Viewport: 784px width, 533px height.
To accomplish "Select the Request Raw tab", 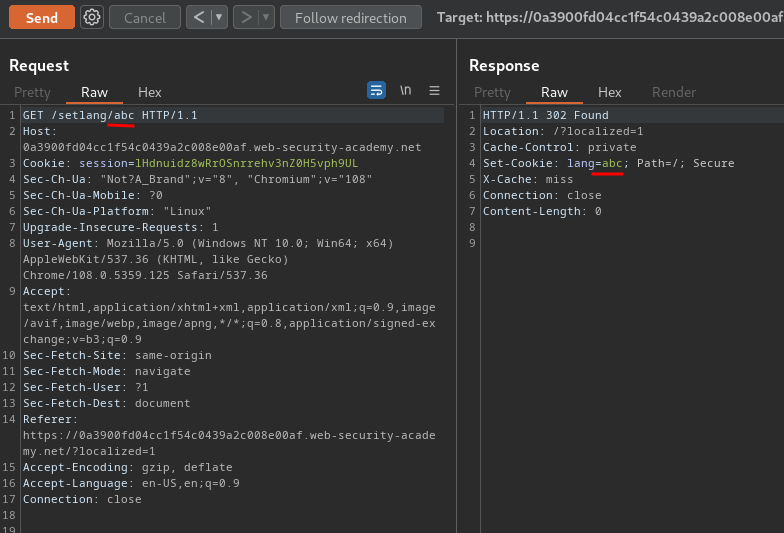I will (x=94, y=92).
